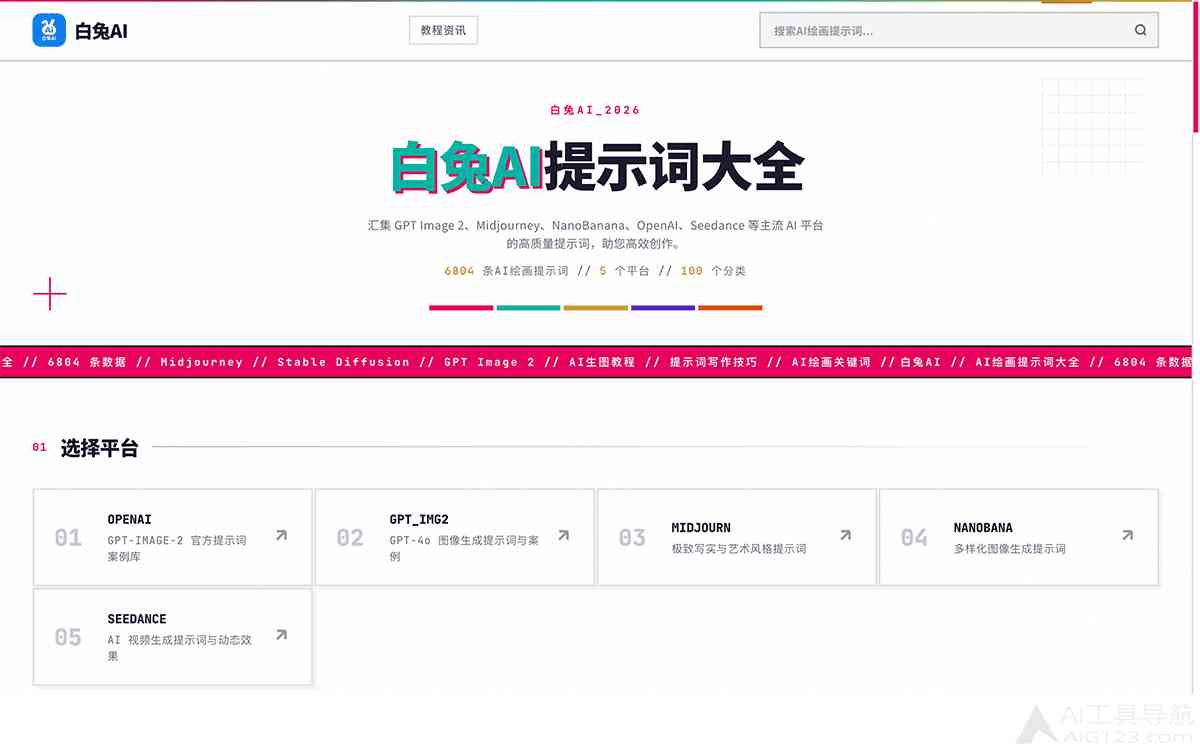Click the arrow icon on SEEDANCE card
The width and height of the screenshot is (1200, 750).
pos(281,635)
